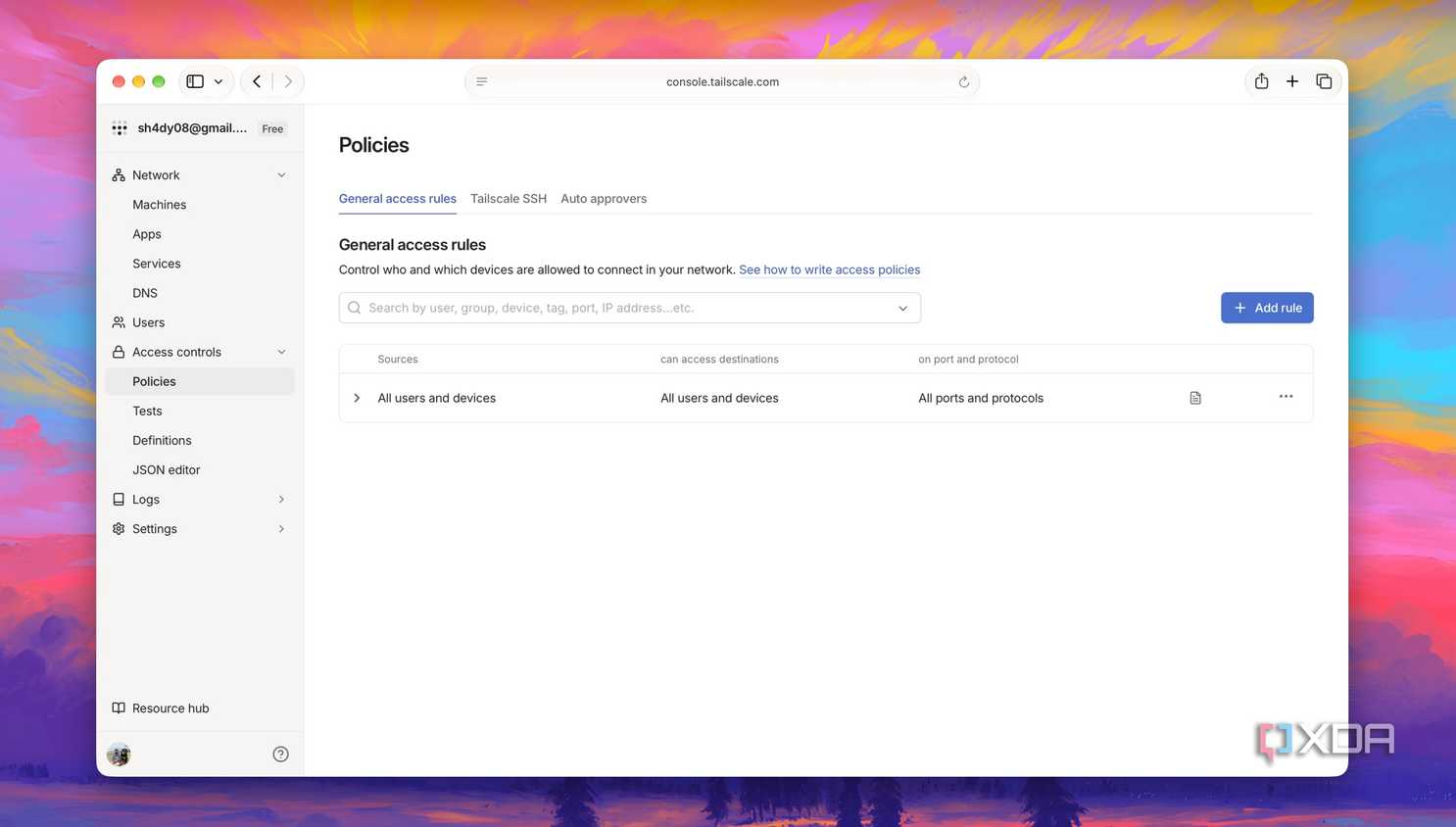Click the Resource hub book icon
The width and height of the screenshot is (1456, 827).
119,707
